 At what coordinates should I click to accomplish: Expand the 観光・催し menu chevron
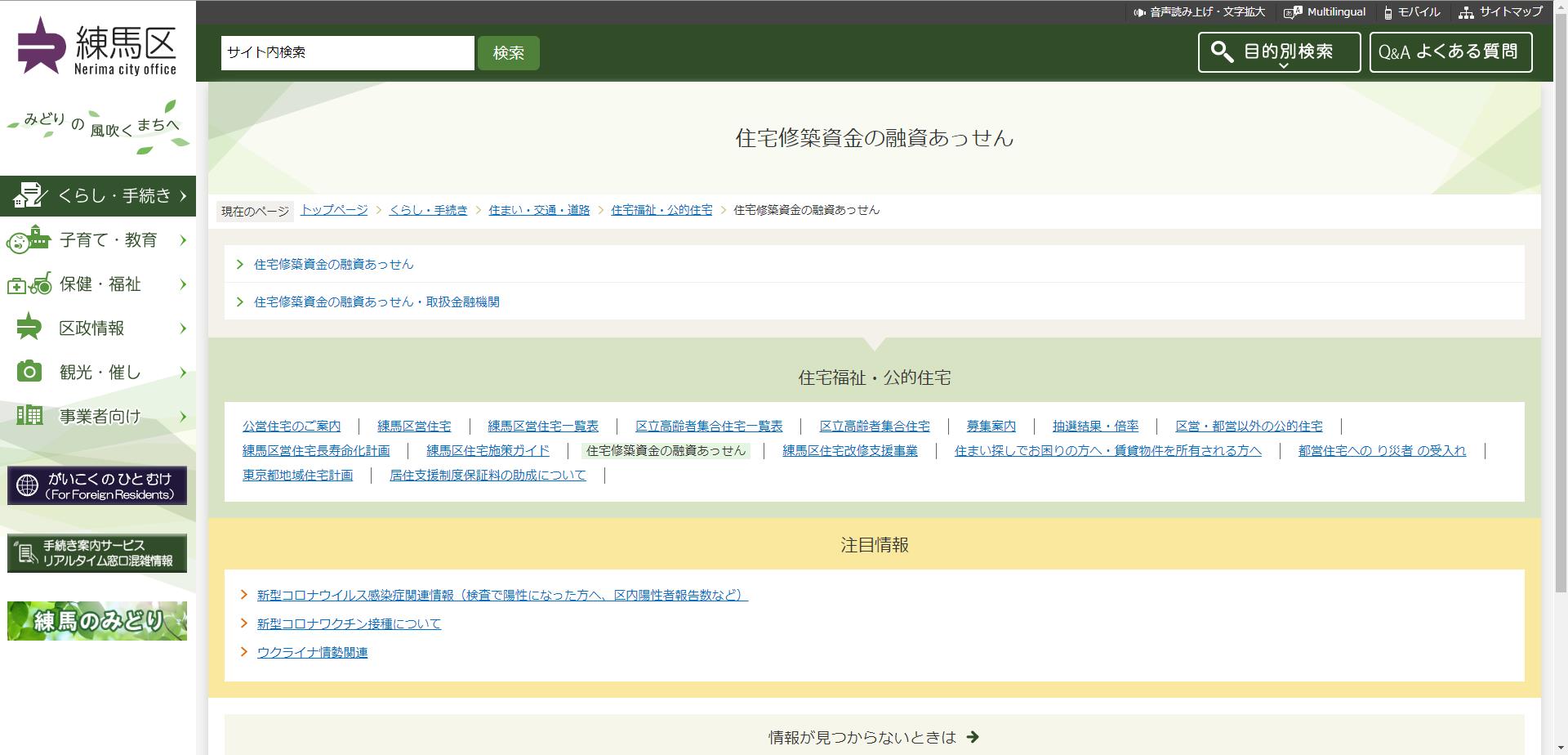183,373
